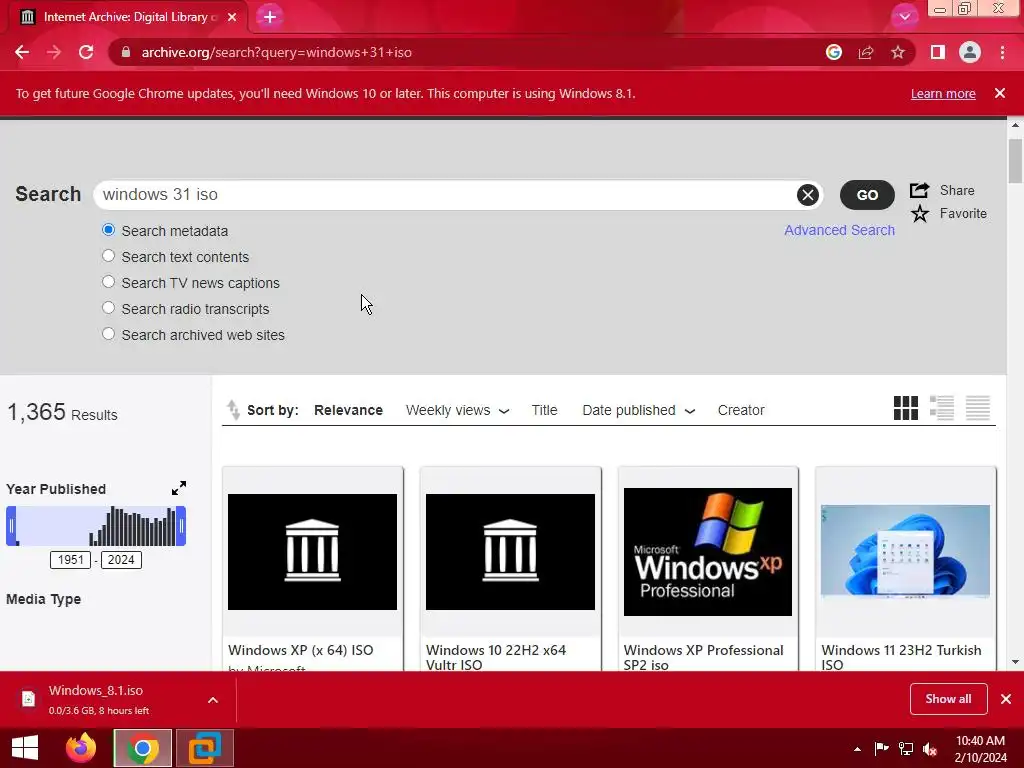Select Search TV news captions option
This screenshot has width=1024, height=768.
[108, 282]
